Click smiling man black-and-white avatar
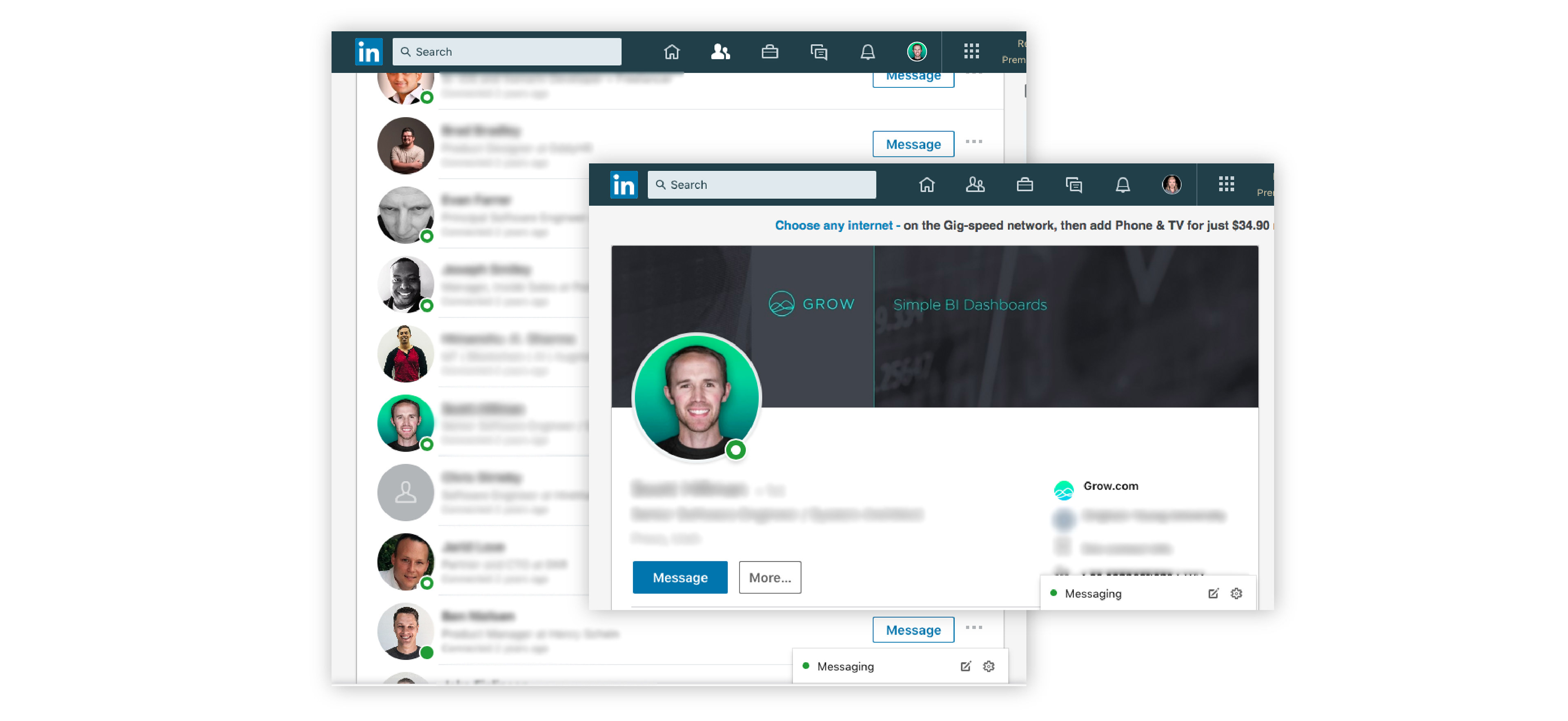The image size is (1568, 721). (x=405, y=284)
